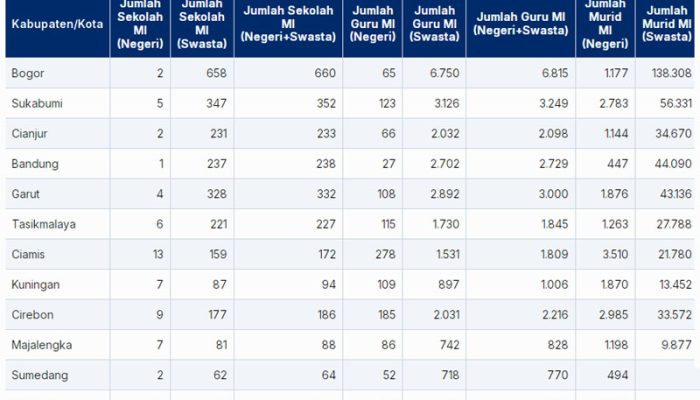Click the value 1.845 in Tasikmalaya row
The width and height of the screenshot is (700, 400).
(x=555, y=224)
